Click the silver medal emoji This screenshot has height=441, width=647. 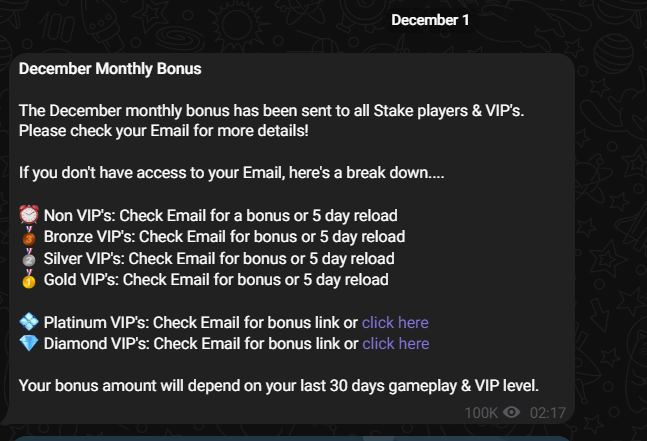[29, 258]
